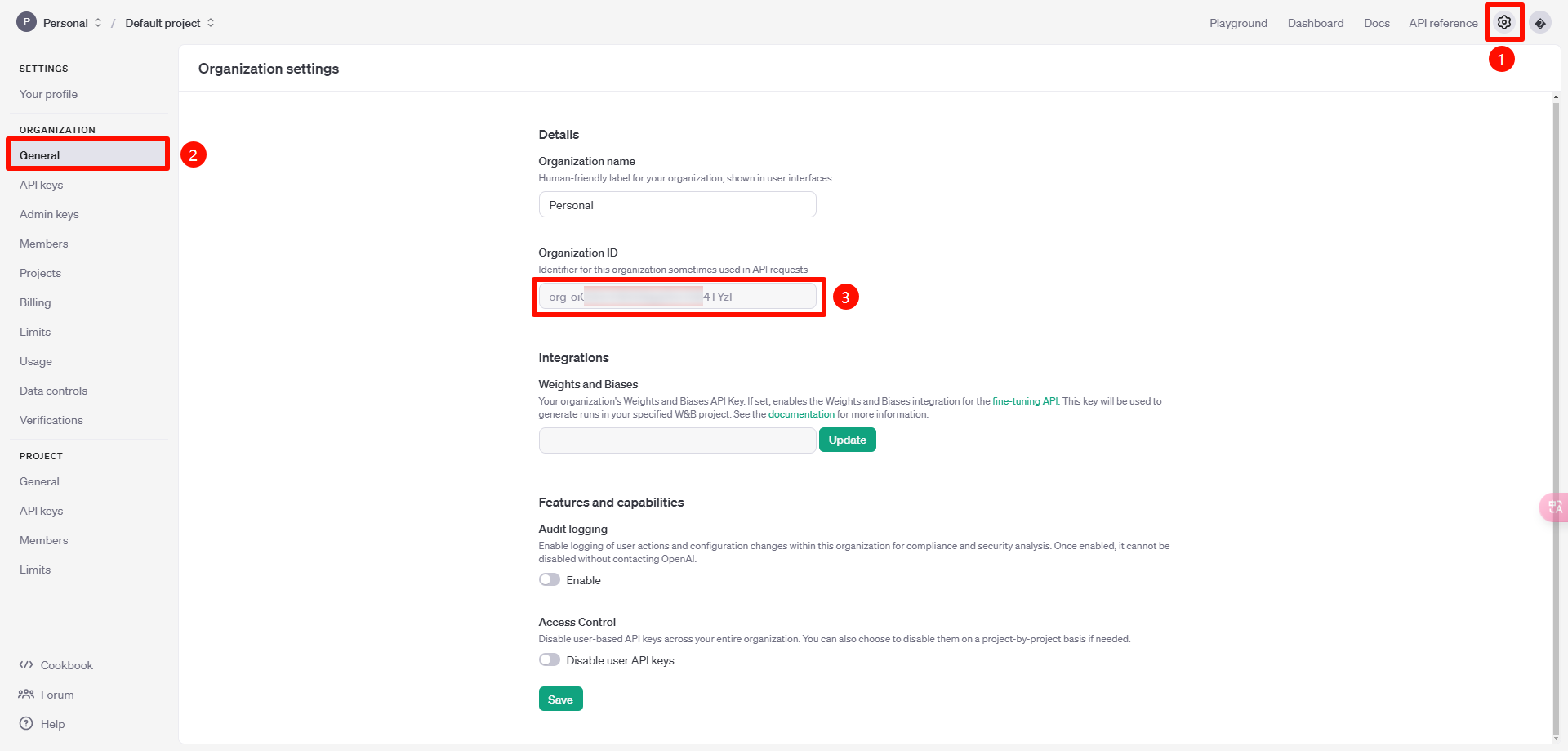Select the Personal organization avatar icon
1568x751 pixels.
point(26,22)
